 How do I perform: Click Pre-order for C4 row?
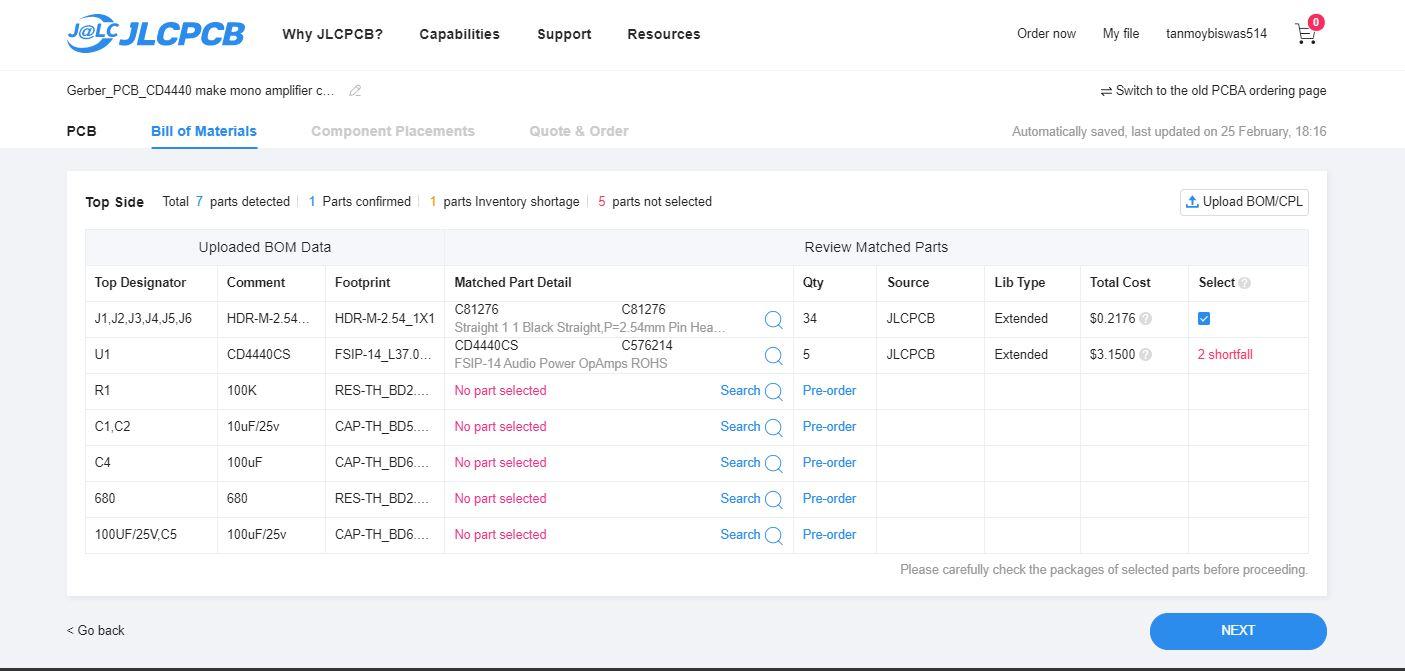click(829, 463)
